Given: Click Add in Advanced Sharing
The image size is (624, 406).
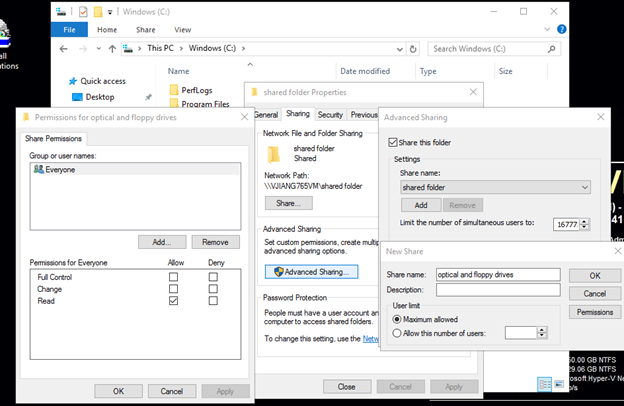Looking at the screenshot, I should coord(421,205).
